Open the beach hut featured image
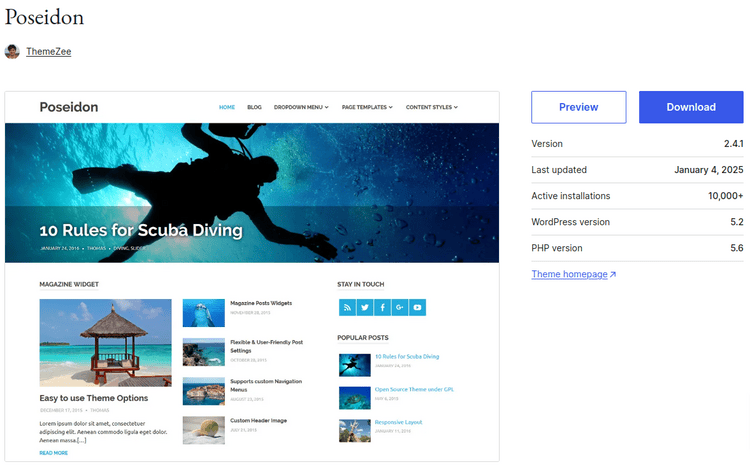Screen dimensions: 750x467 [x=105, y=343]
